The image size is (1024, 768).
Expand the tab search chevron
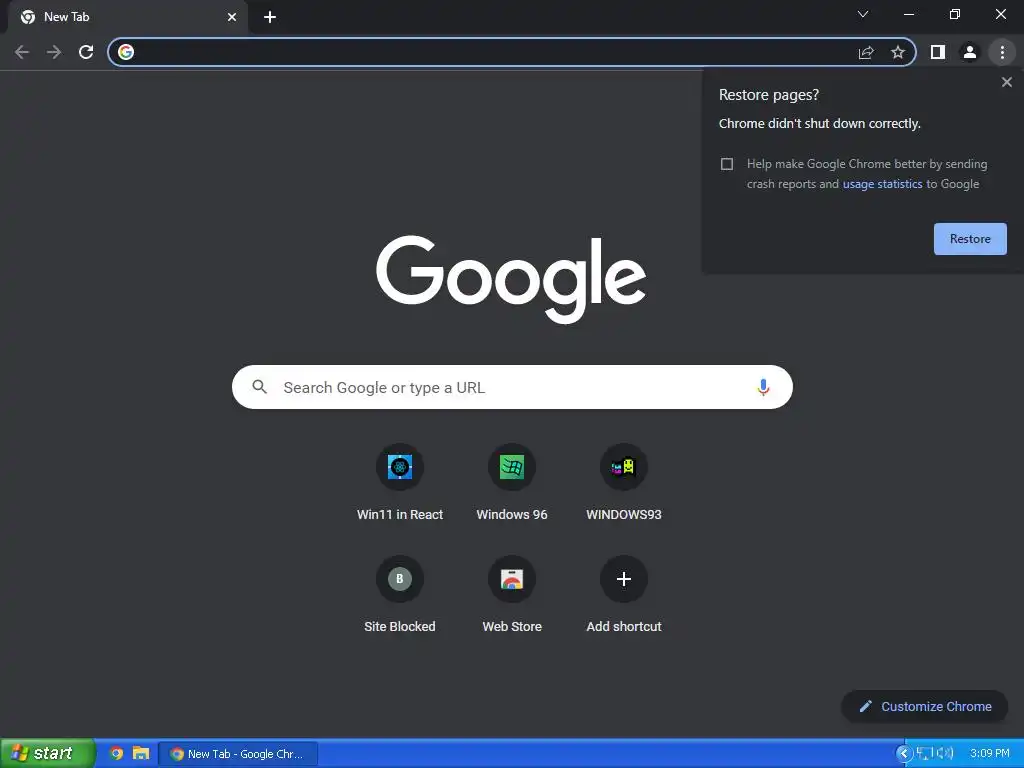pos(863,14)
